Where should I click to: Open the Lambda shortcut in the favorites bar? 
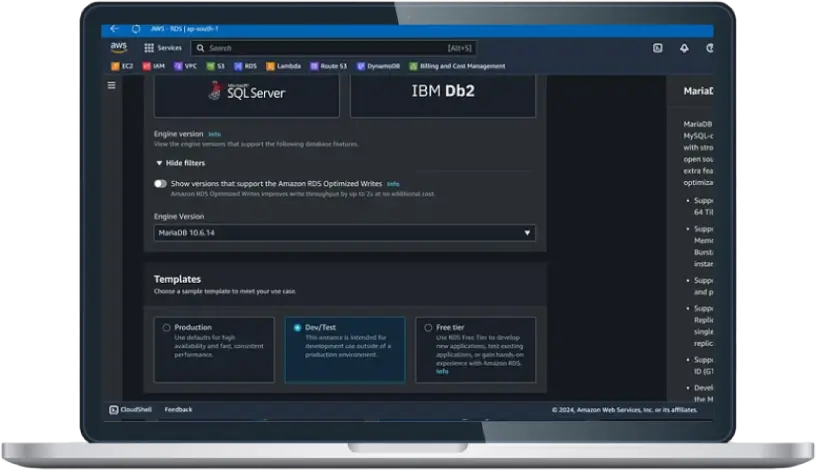[284, 66]
